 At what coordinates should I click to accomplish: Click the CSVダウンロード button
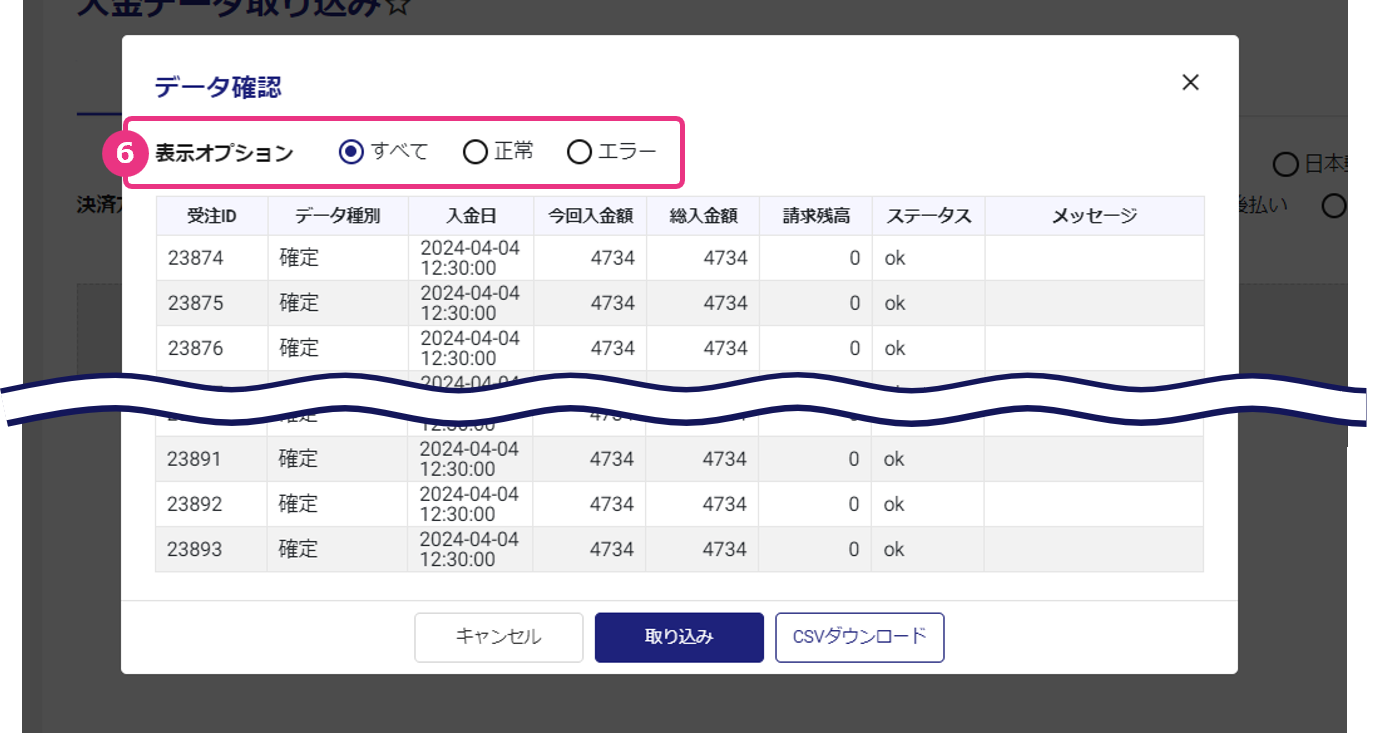click(859, 637)
